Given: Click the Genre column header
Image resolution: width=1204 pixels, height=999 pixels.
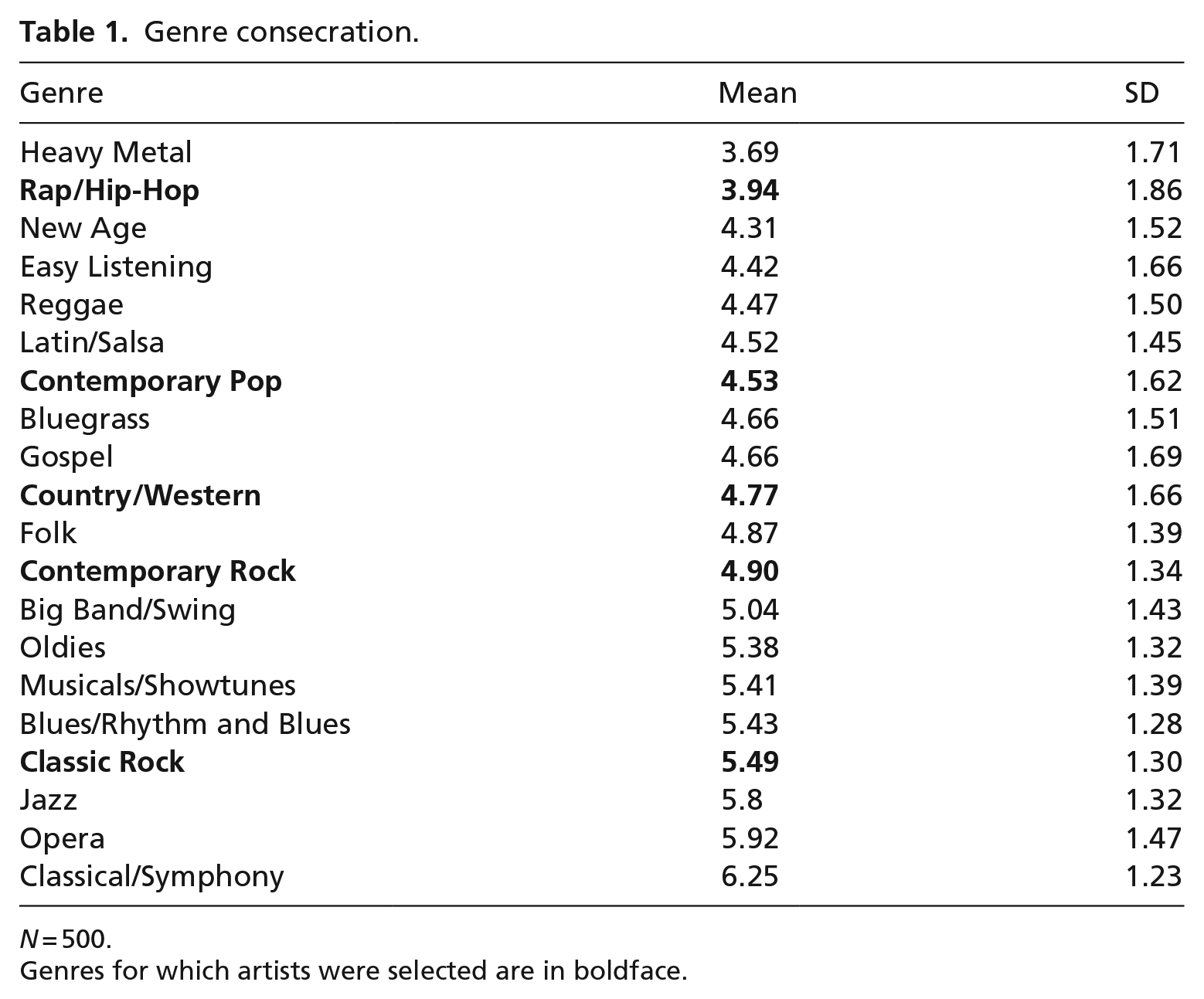Looking at the screenshot, I should pos(61,93).
